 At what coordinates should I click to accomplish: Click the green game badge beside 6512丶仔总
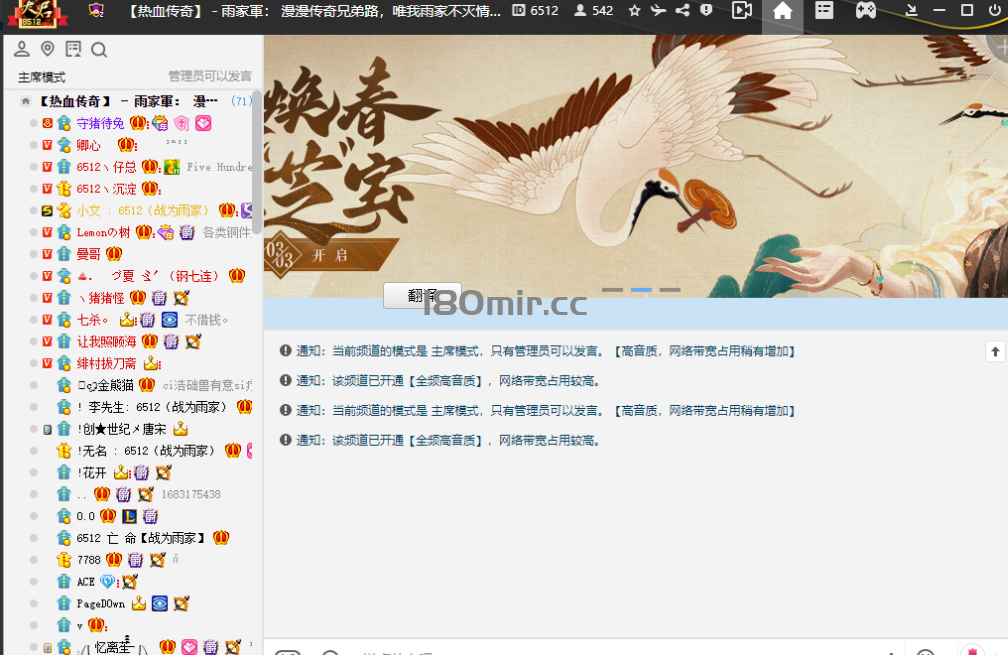(172, 167)
